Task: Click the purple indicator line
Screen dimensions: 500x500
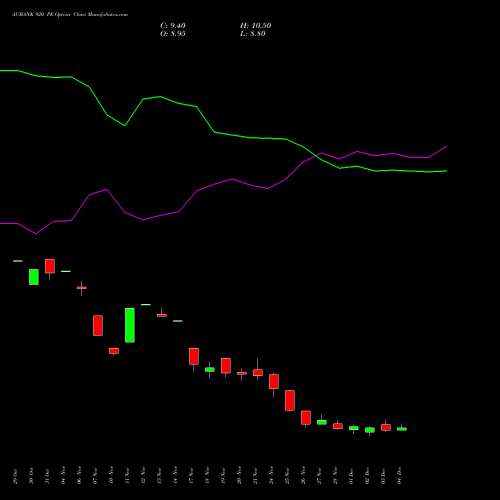Action: pyautogui.click(x=197, y=191)
